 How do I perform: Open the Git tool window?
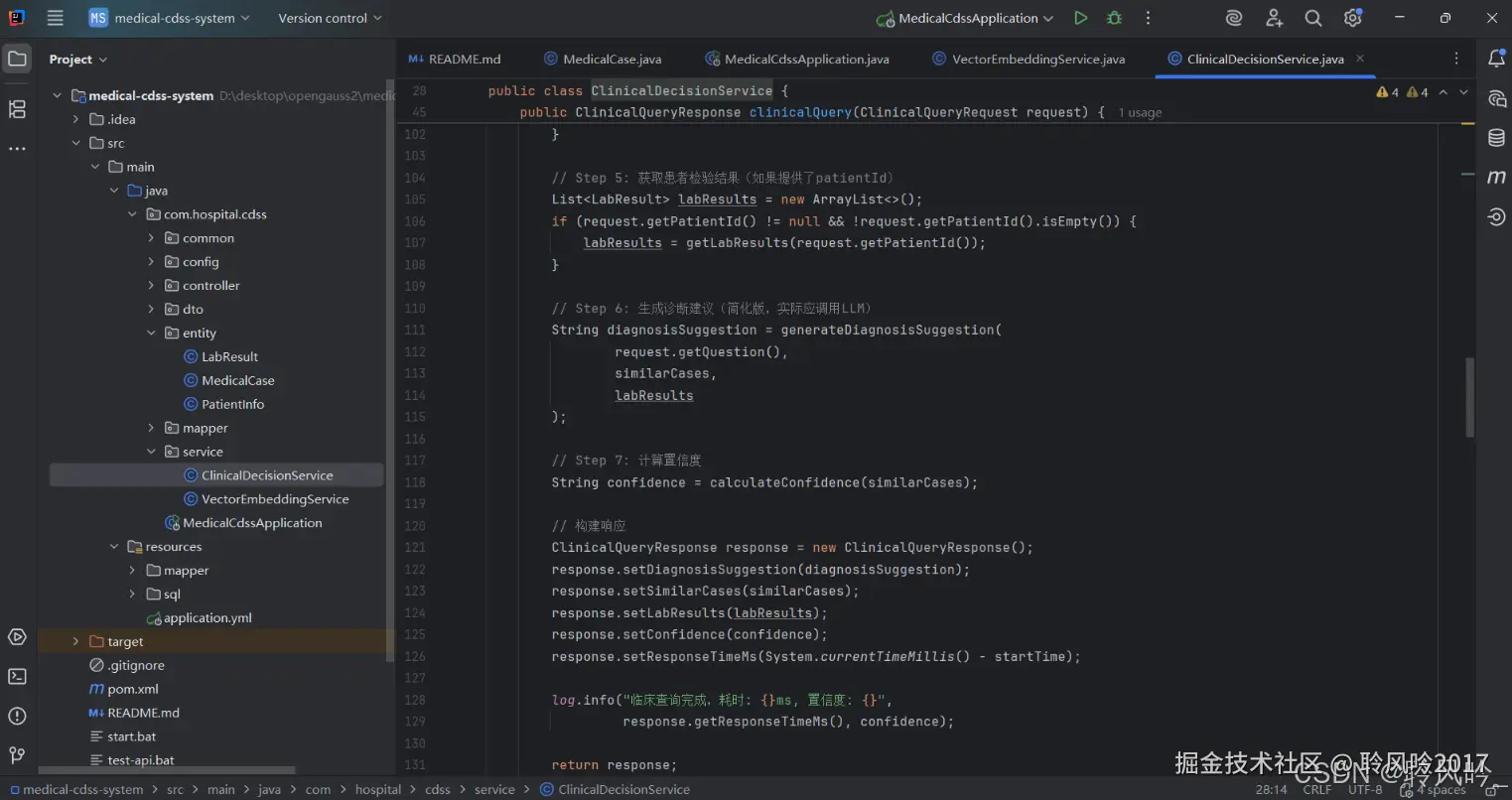click(17, 755)
